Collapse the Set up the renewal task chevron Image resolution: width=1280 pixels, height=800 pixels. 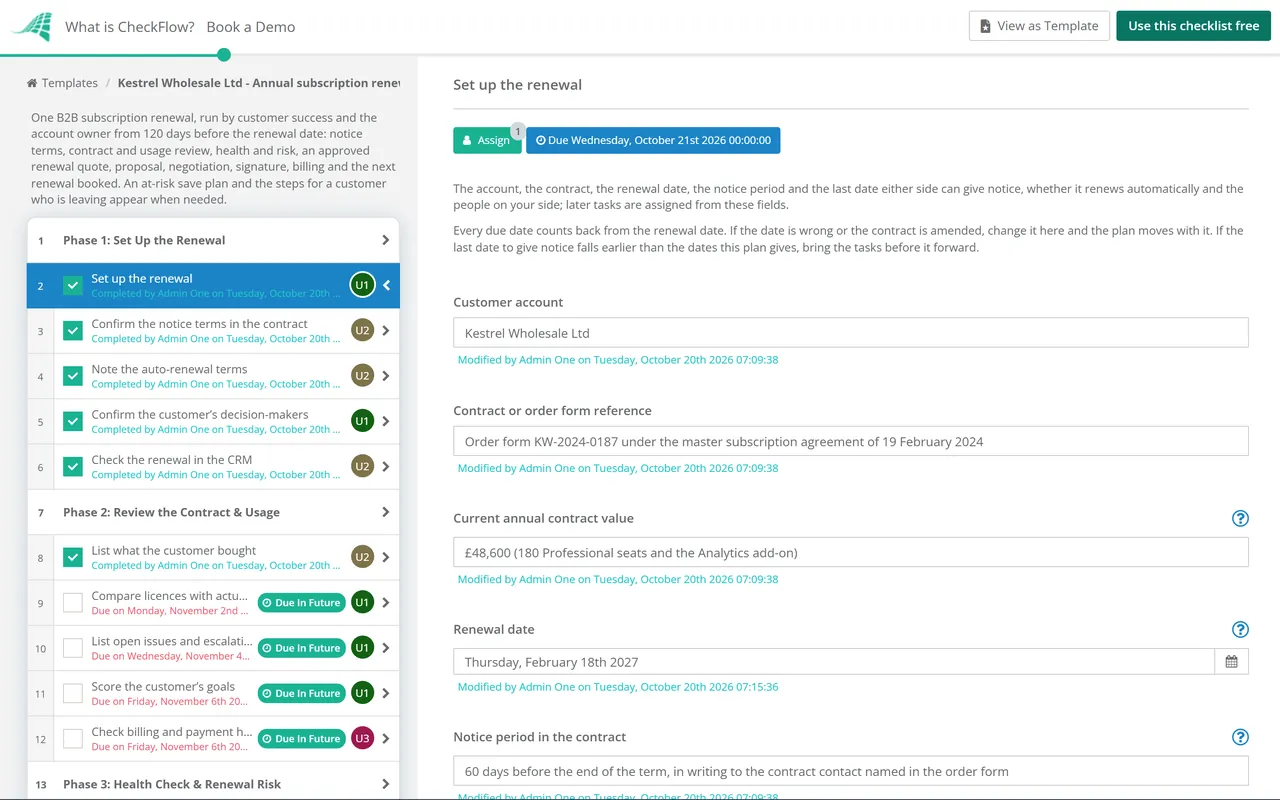[387, 285]
